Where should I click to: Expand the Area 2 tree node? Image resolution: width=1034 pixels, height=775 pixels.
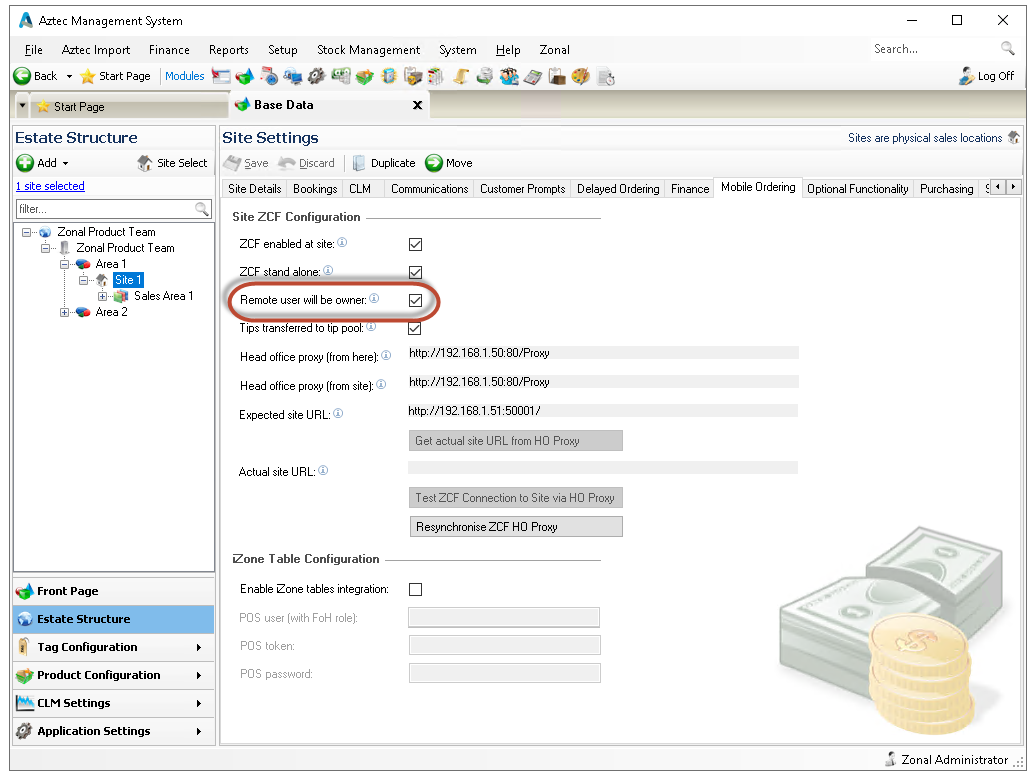coord(65,313)
